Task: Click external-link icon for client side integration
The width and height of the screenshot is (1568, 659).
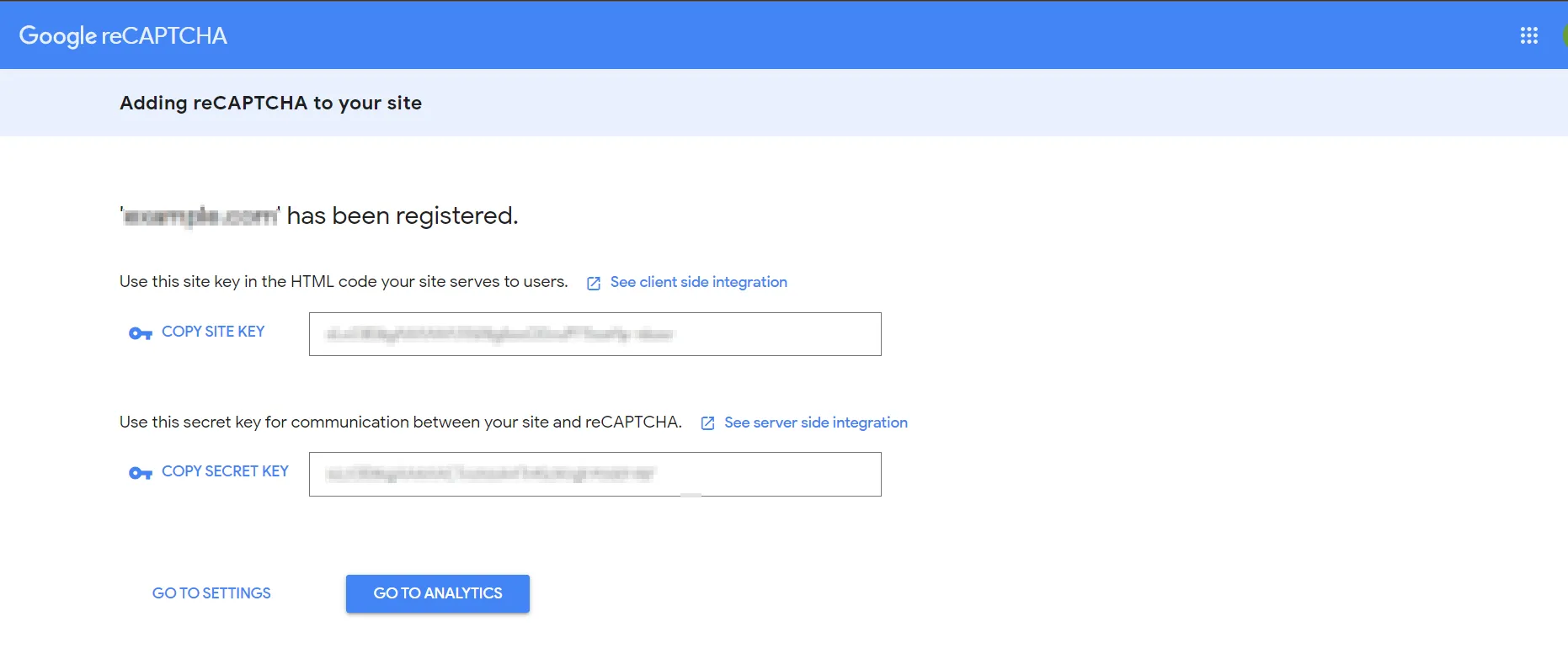Action: coord(594,283)
